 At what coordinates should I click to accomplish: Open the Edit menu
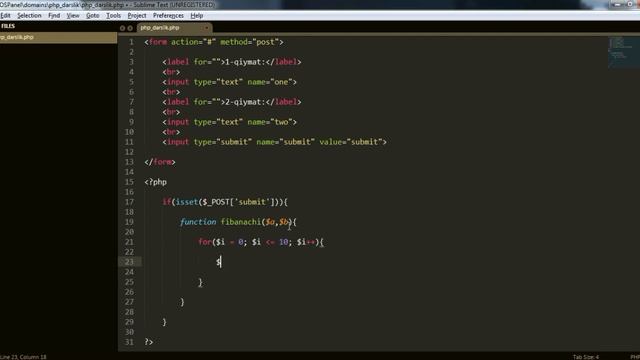click(x=5, y=16)
